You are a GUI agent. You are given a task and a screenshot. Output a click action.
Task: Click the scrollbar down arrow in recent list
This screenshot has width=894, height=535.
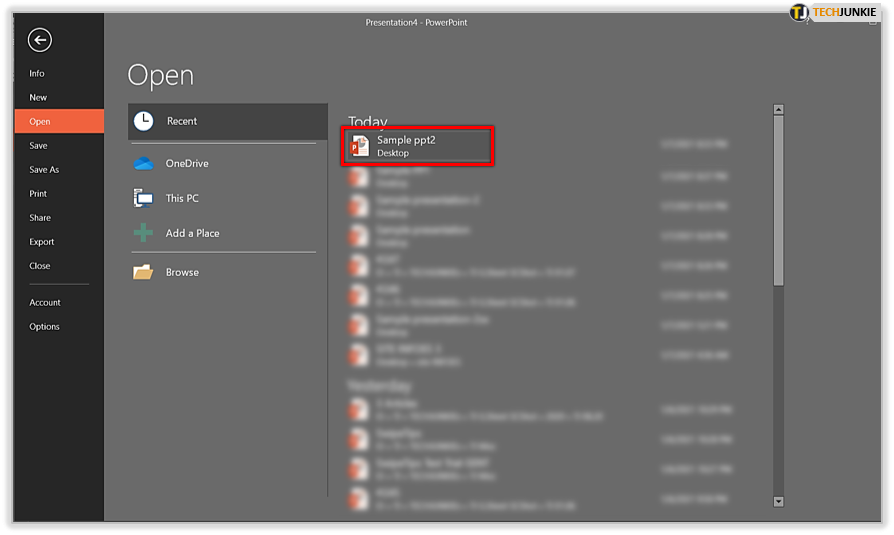778,501
